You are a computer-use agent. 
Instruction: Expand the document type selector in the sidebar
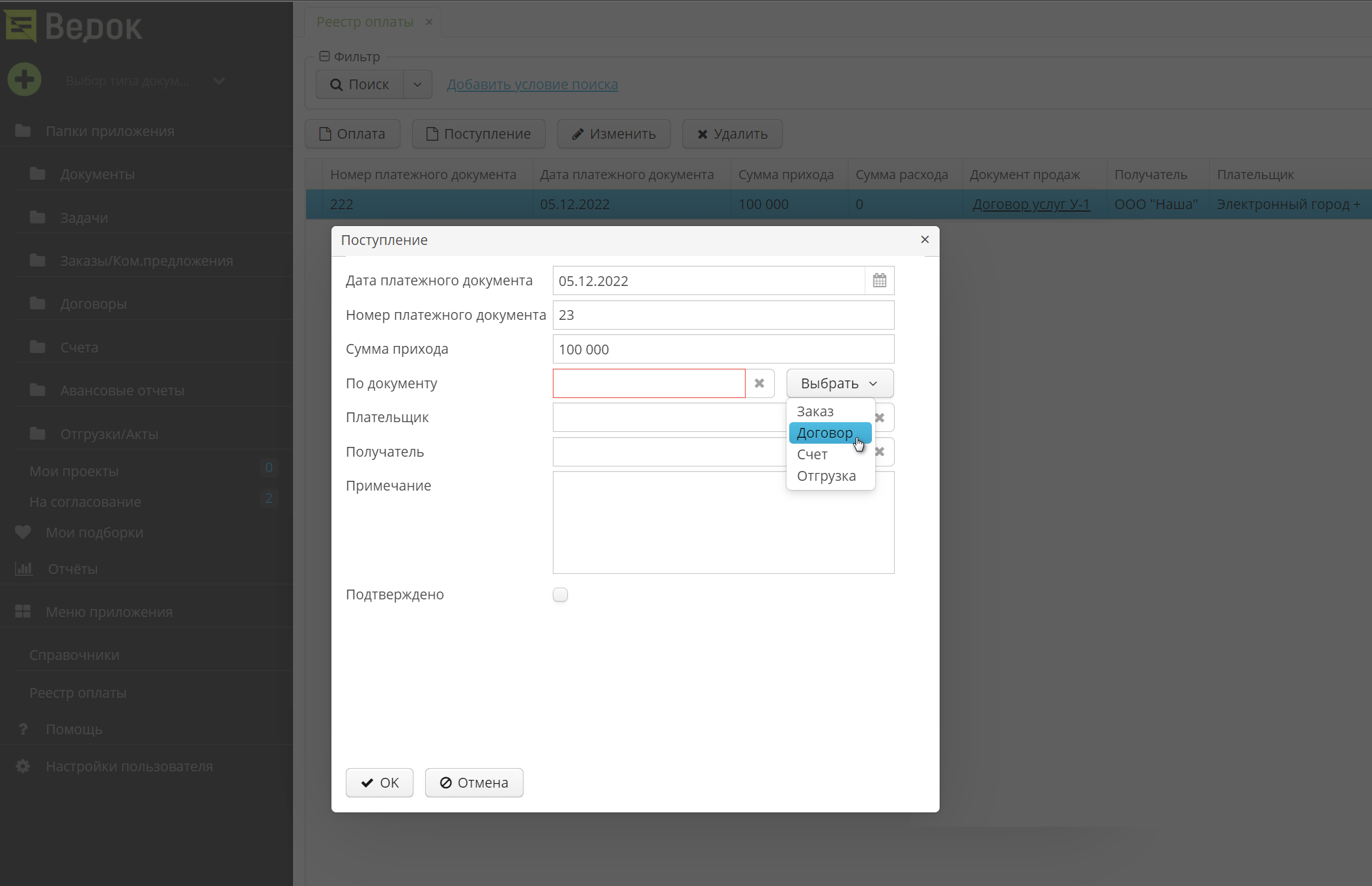[218, 81]
